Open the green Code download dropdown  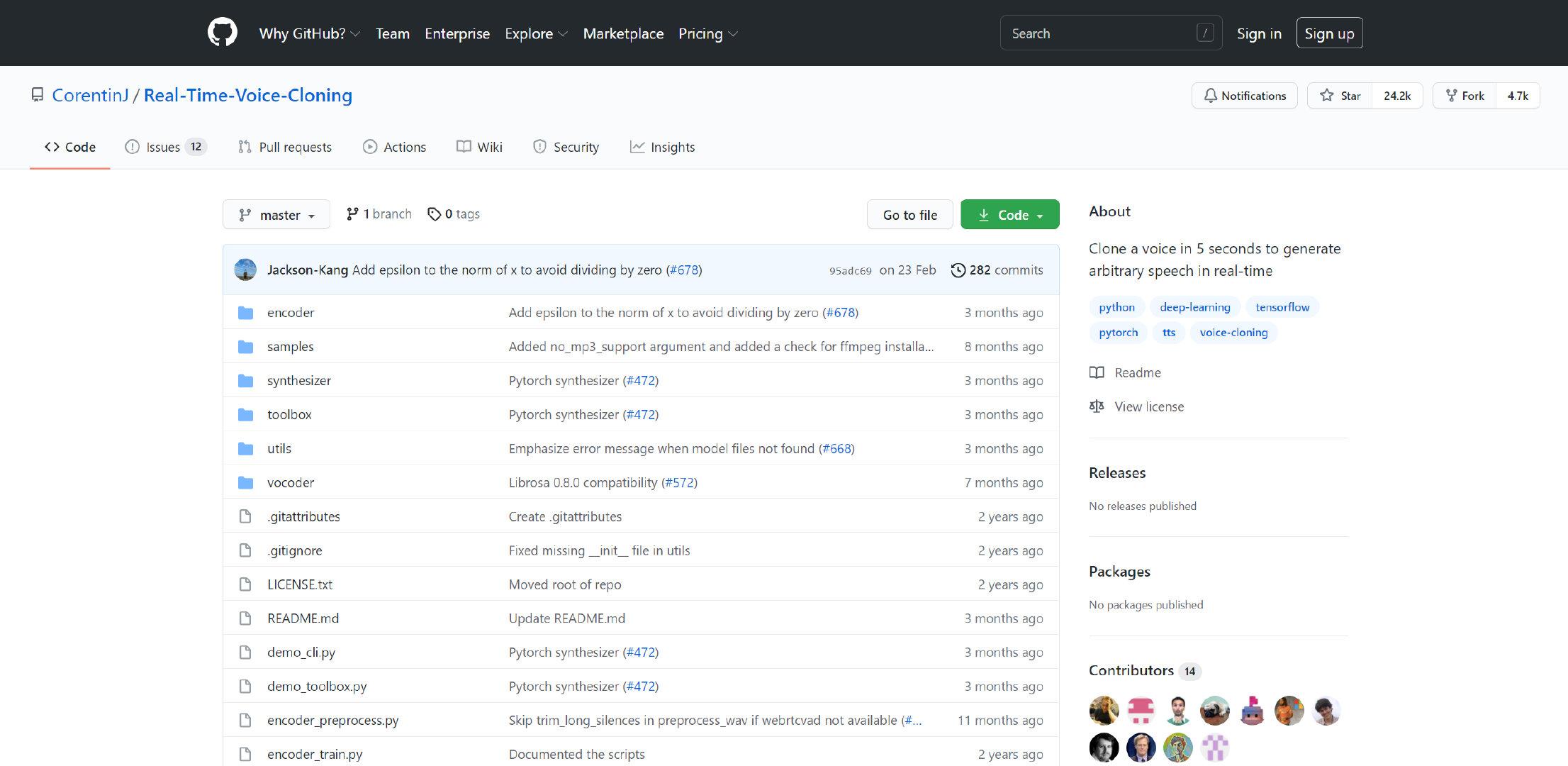[1009, 214]
